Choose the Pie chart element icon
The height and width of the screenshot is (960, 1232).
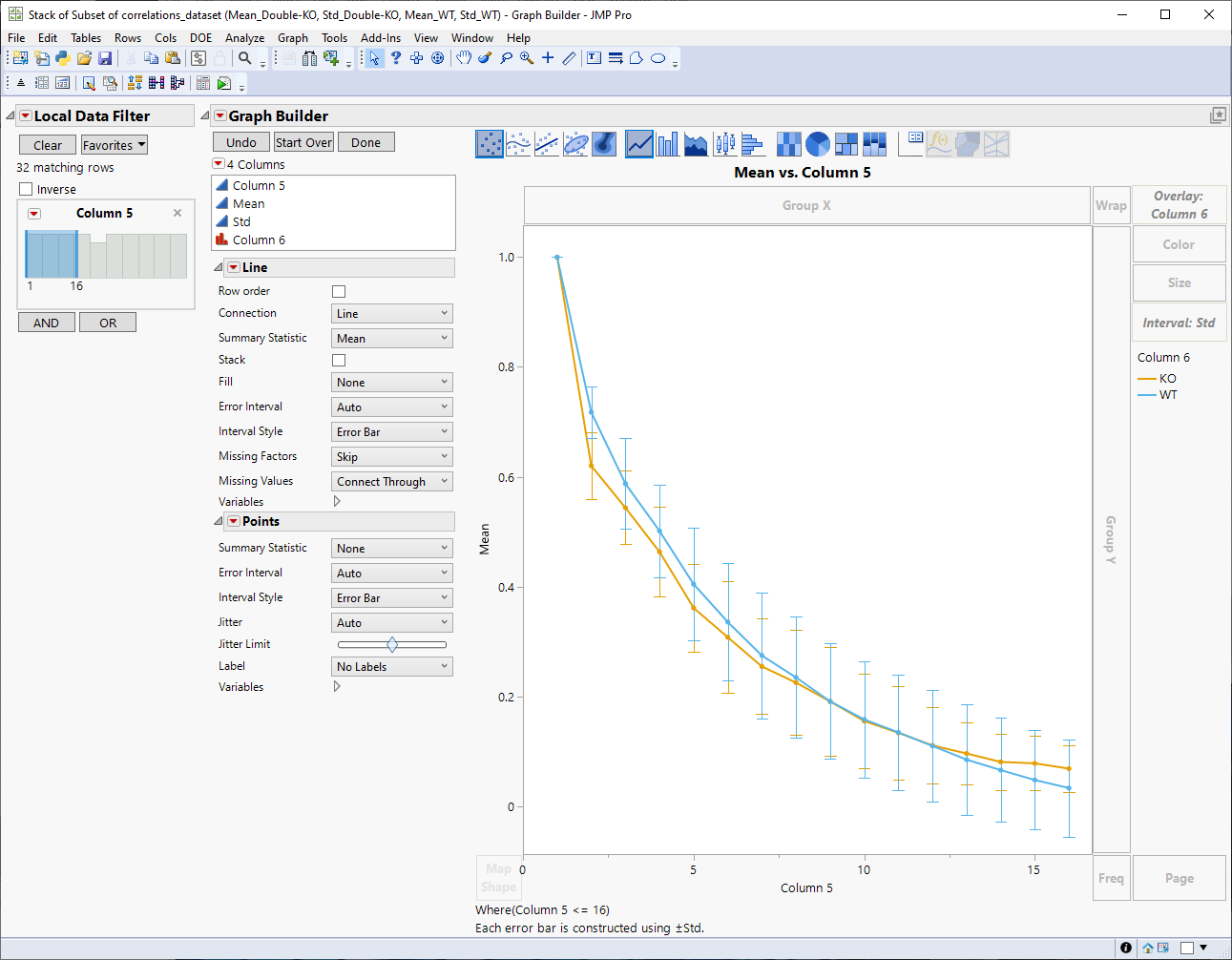(x=818, y=144)
